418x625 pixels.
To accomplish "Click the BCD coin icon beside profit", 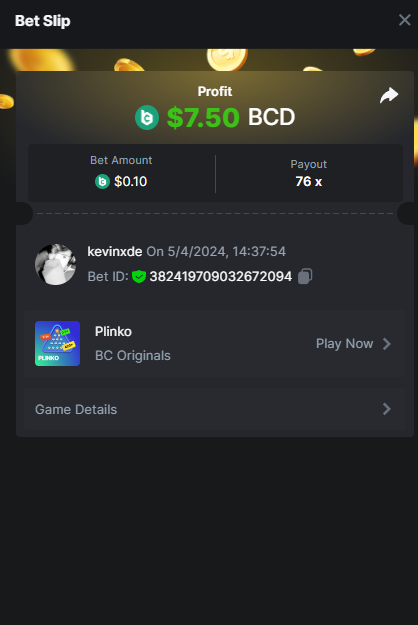I will 147,118.
